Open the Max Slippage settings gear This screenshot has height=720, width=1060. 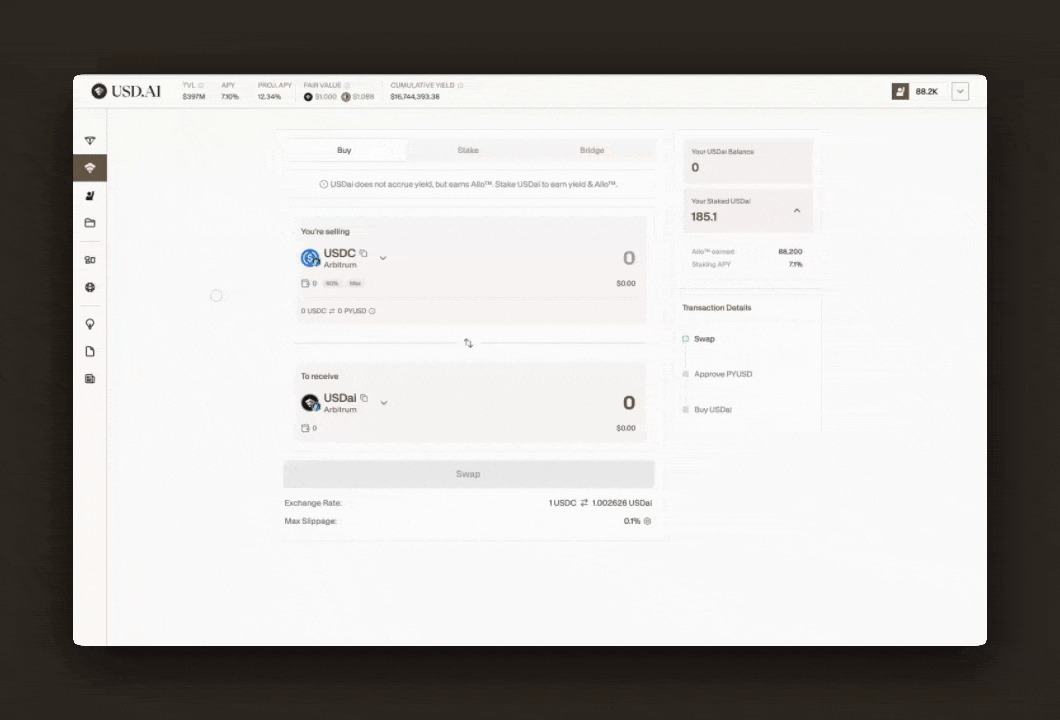(x=647, y=521)
